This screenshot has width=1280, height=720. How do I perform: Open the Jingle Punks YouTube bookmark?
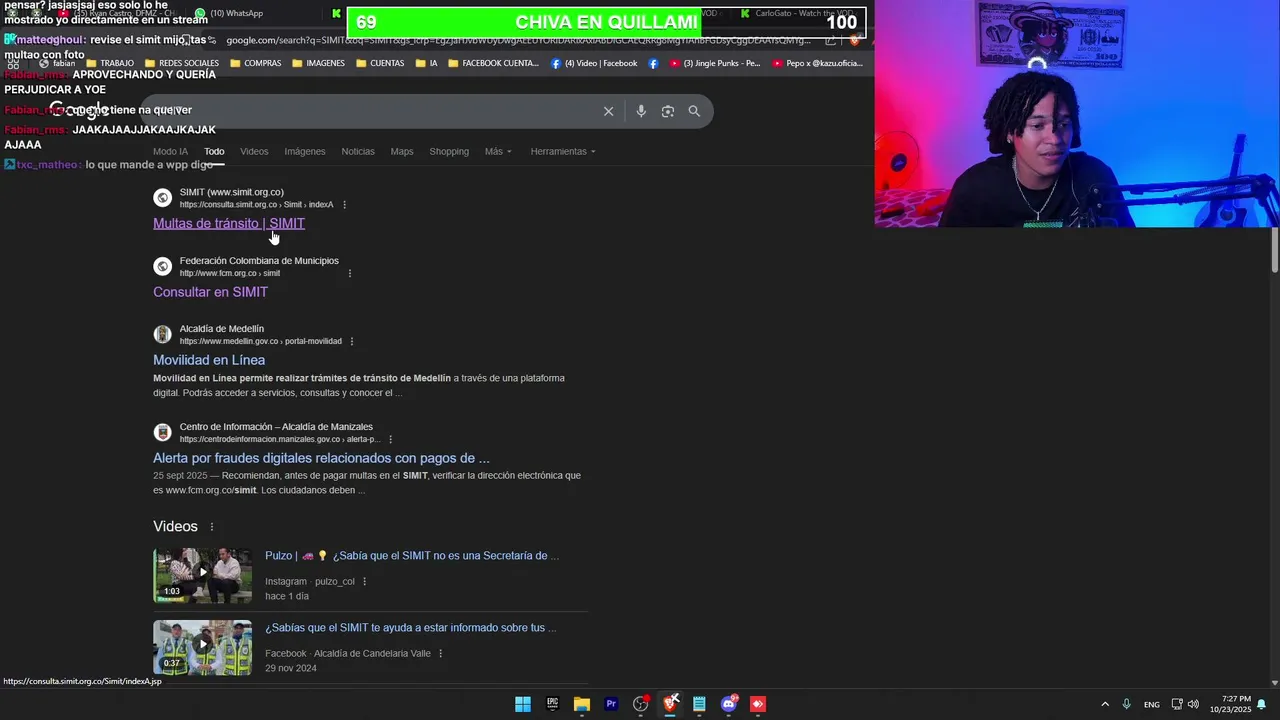pos(715,63)
